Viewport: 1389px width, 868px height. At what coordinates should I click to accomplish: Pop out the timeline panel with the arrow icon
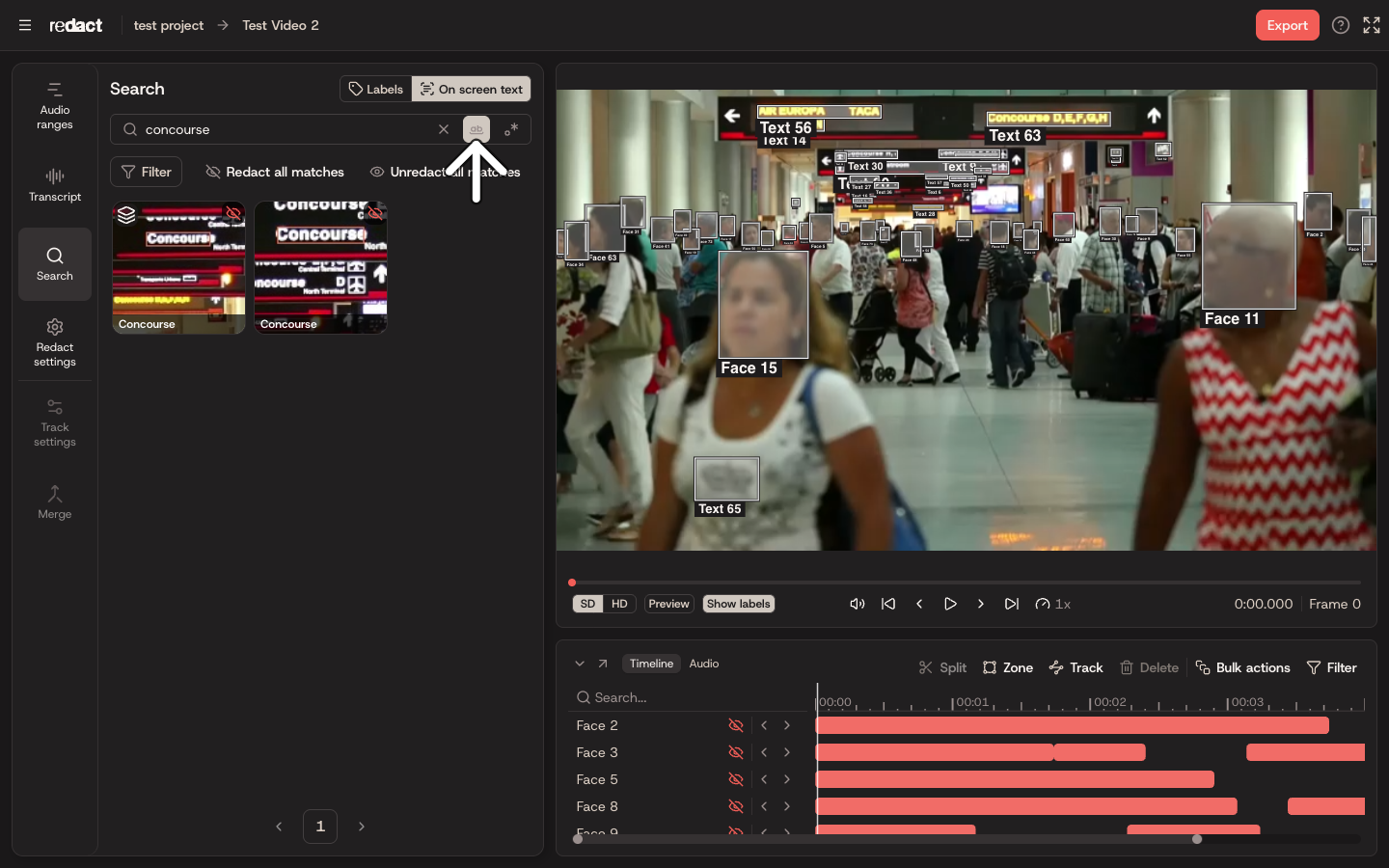pyautogui.click(x=603, y=664)
